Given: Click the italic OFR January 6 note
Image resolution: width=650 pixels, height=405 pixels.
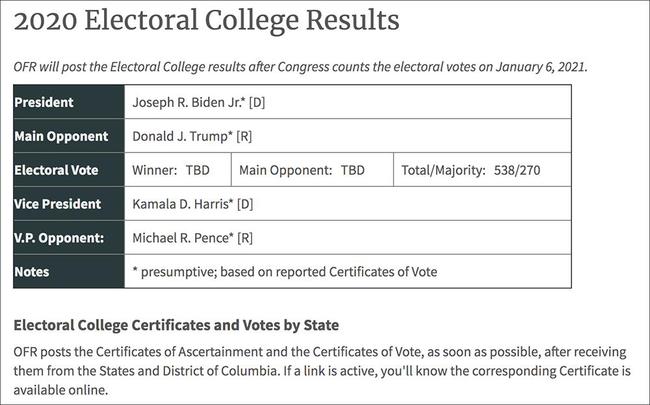Looking at the screenshot, I should click(301, 67).
